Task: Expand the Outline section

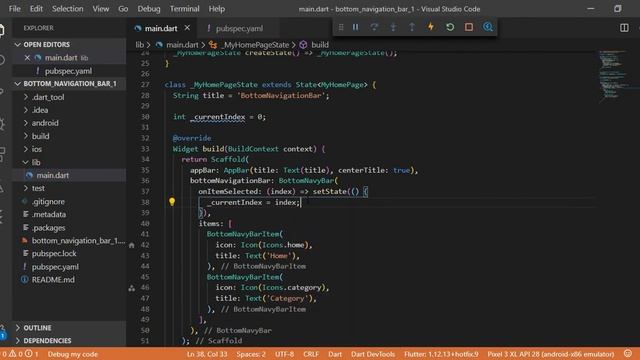Action: [x=69, y=328]
